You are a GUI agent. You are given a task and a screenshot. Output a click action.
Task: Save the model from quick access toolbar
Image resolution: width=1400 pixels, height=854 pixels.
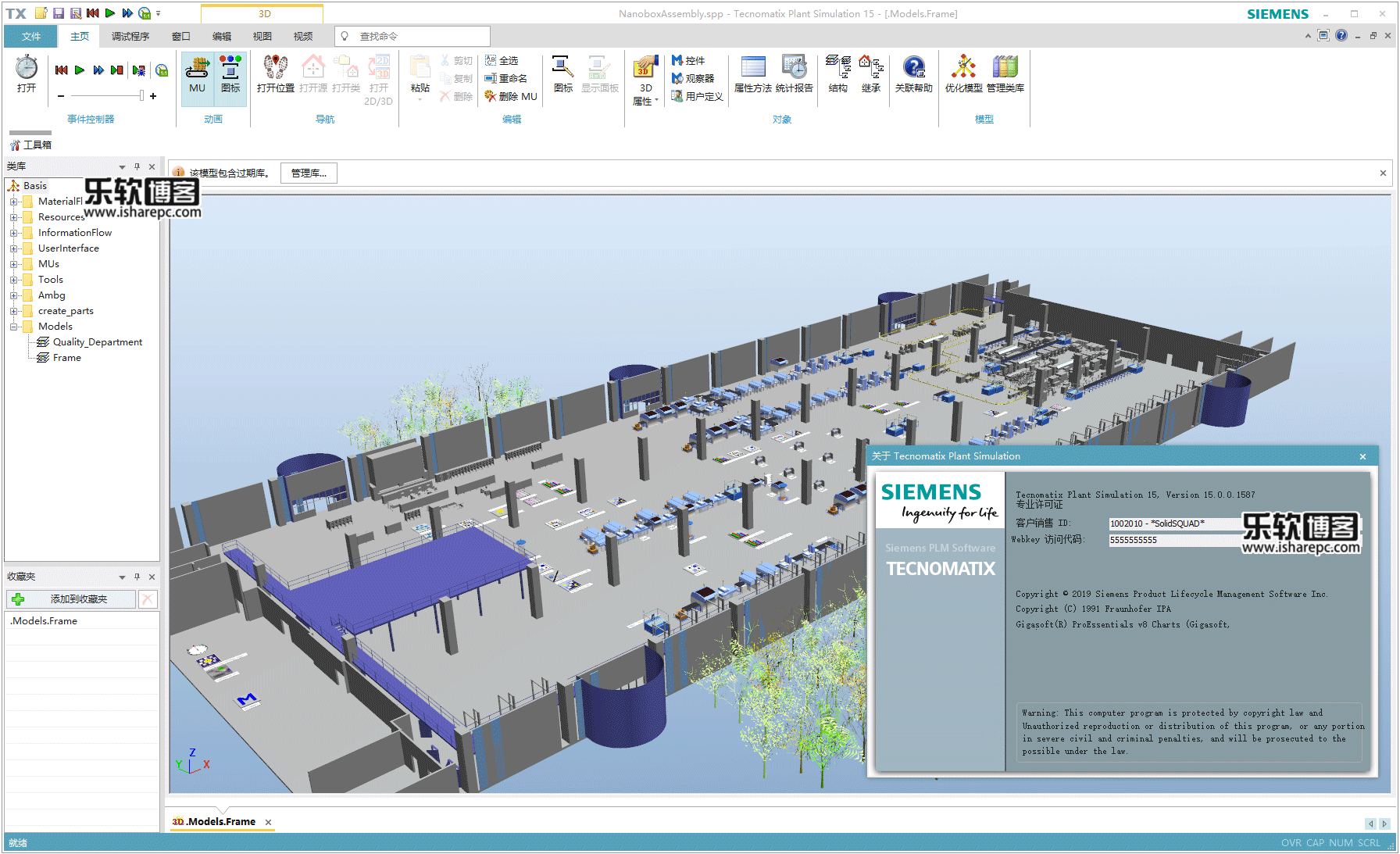(59, 13)
